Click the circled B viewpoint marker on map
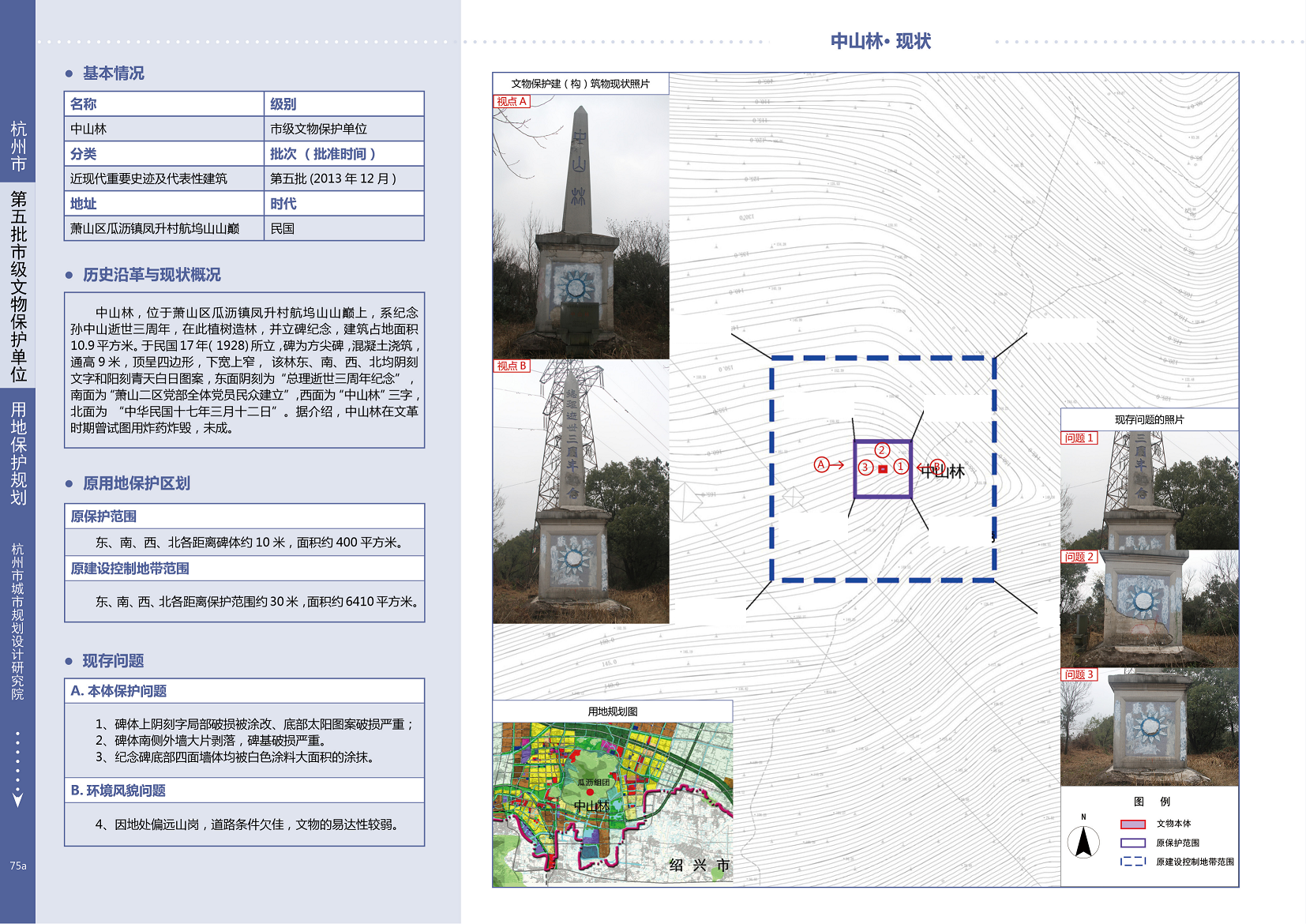 [937, 466]
